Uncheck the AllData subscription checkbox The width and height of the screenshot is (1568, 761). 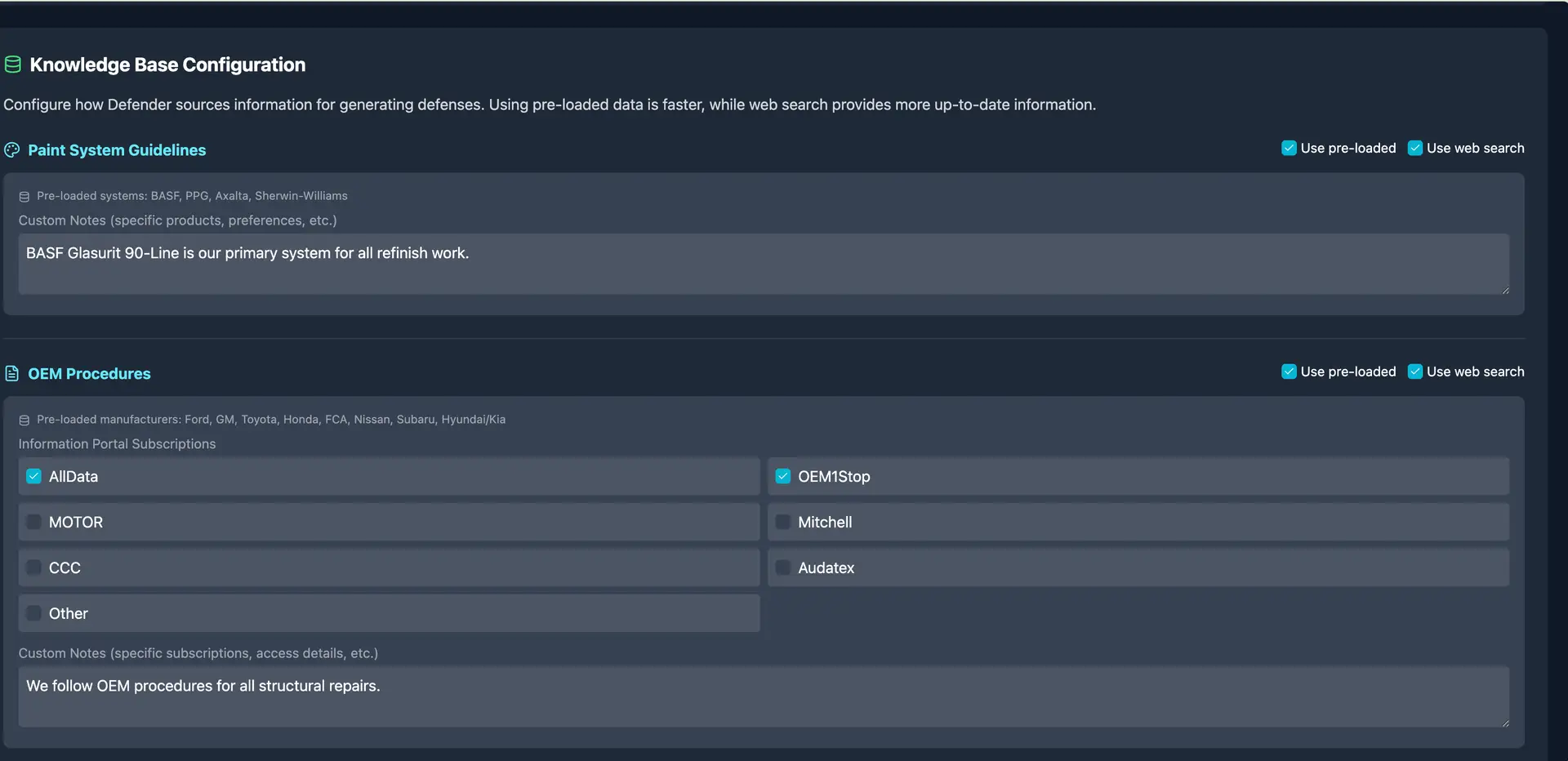(x=33, y=476)
